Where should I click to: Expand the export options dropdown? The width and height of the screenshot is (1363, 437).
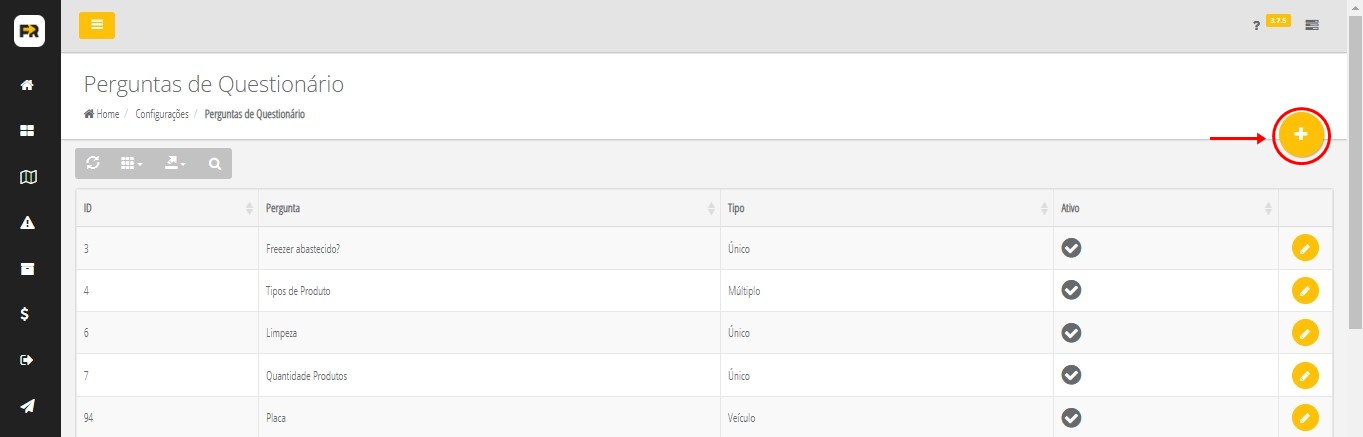click(175, 163)
